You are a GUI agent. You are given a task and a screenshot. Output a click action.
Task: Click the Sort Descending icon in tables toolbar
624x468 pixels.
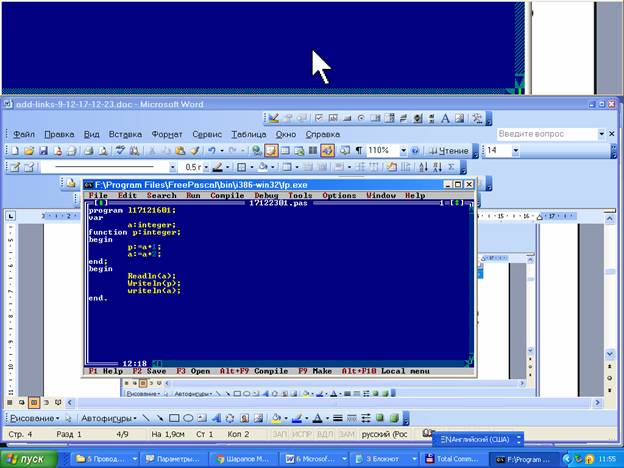point(437,167)
